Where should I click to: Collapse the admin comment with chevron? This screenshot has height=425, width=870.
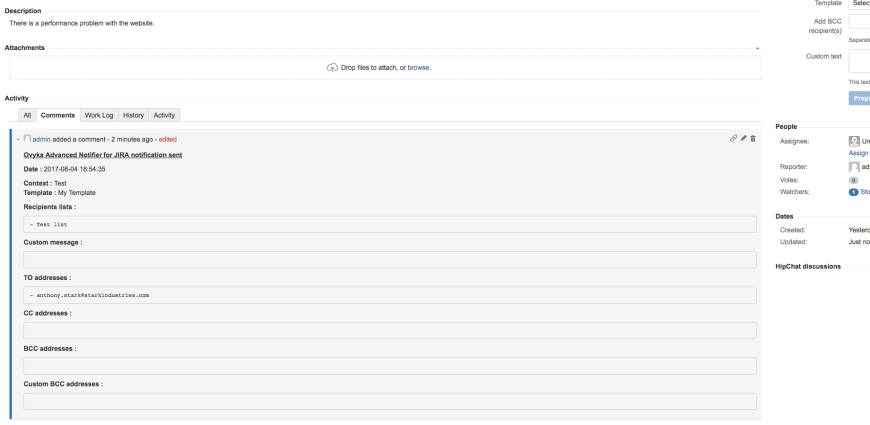[18, 139]
